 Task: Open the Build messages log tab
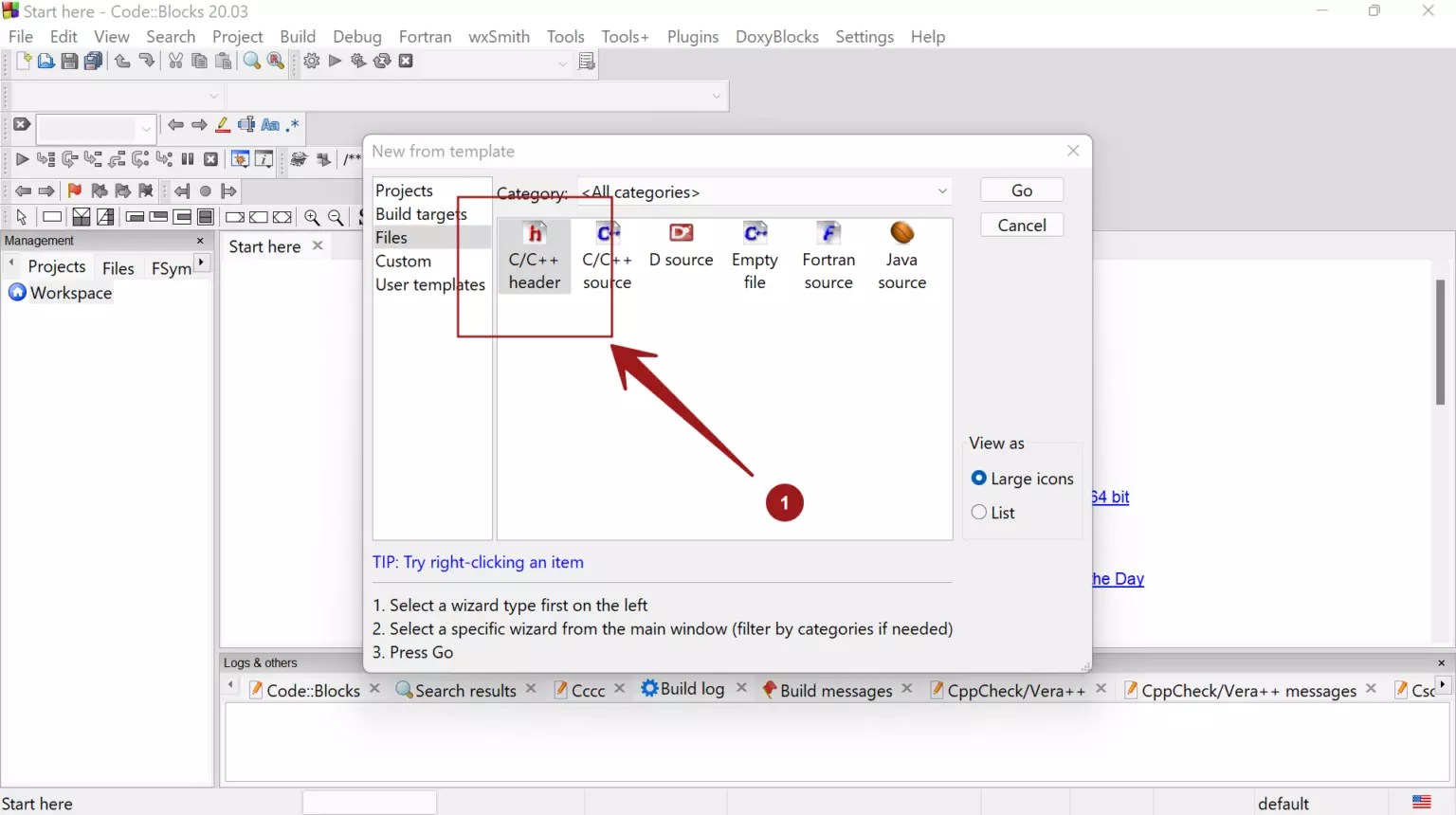828,690
